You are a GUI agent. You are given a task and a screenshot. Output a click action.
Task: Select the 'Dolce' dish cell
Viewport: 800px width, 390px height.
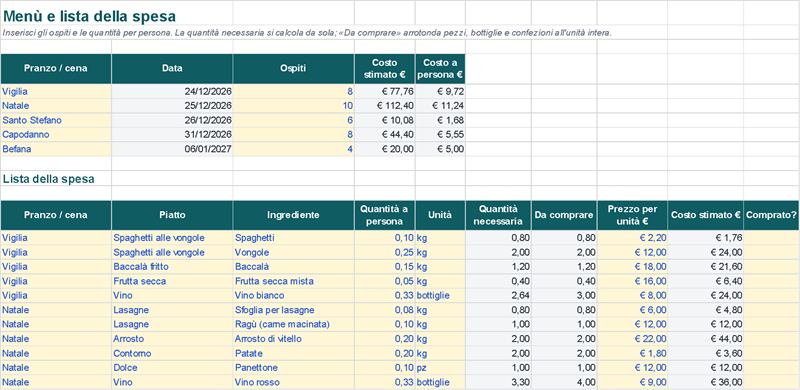click(172, 368)
